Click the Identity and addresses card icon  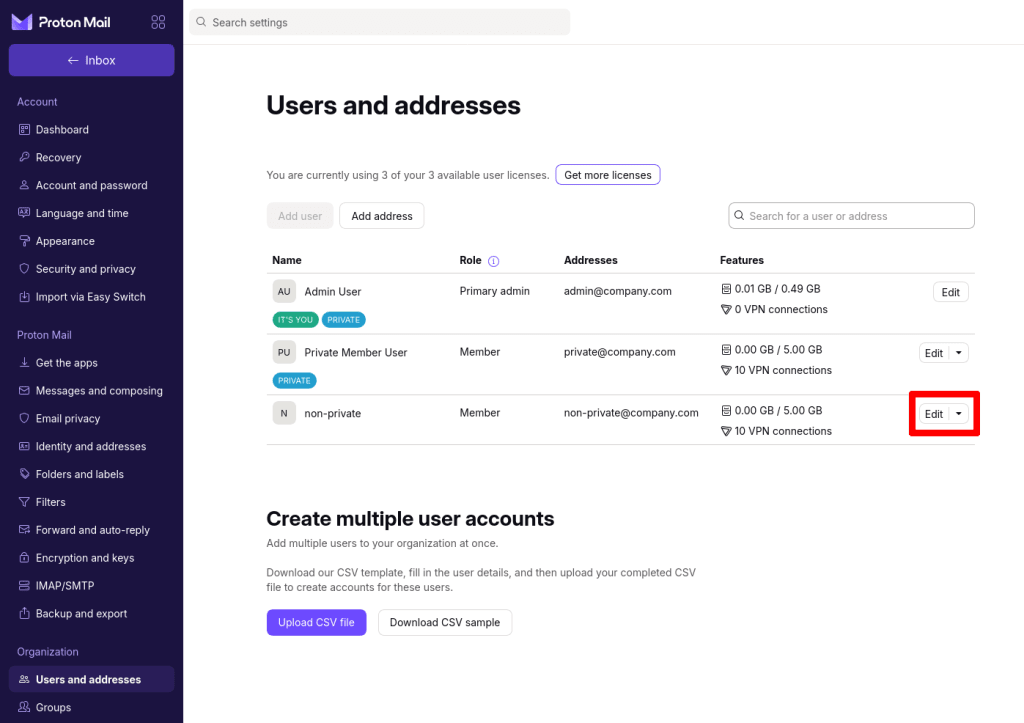[24, 446]
